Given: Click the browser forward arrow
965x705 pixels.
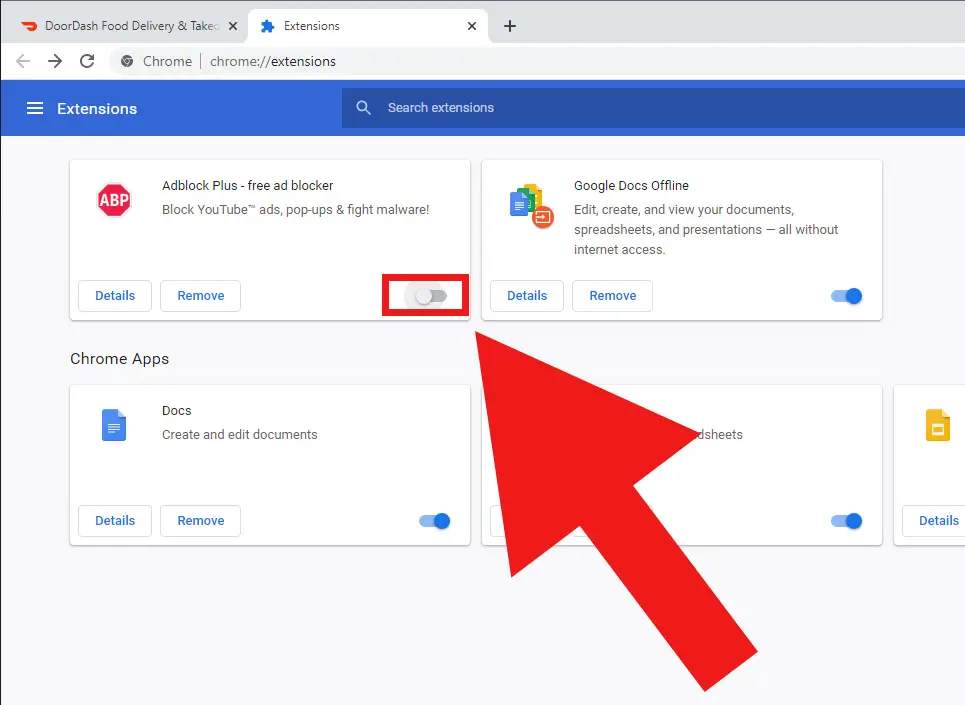Looking at the screenshot, I should (55, 61).
